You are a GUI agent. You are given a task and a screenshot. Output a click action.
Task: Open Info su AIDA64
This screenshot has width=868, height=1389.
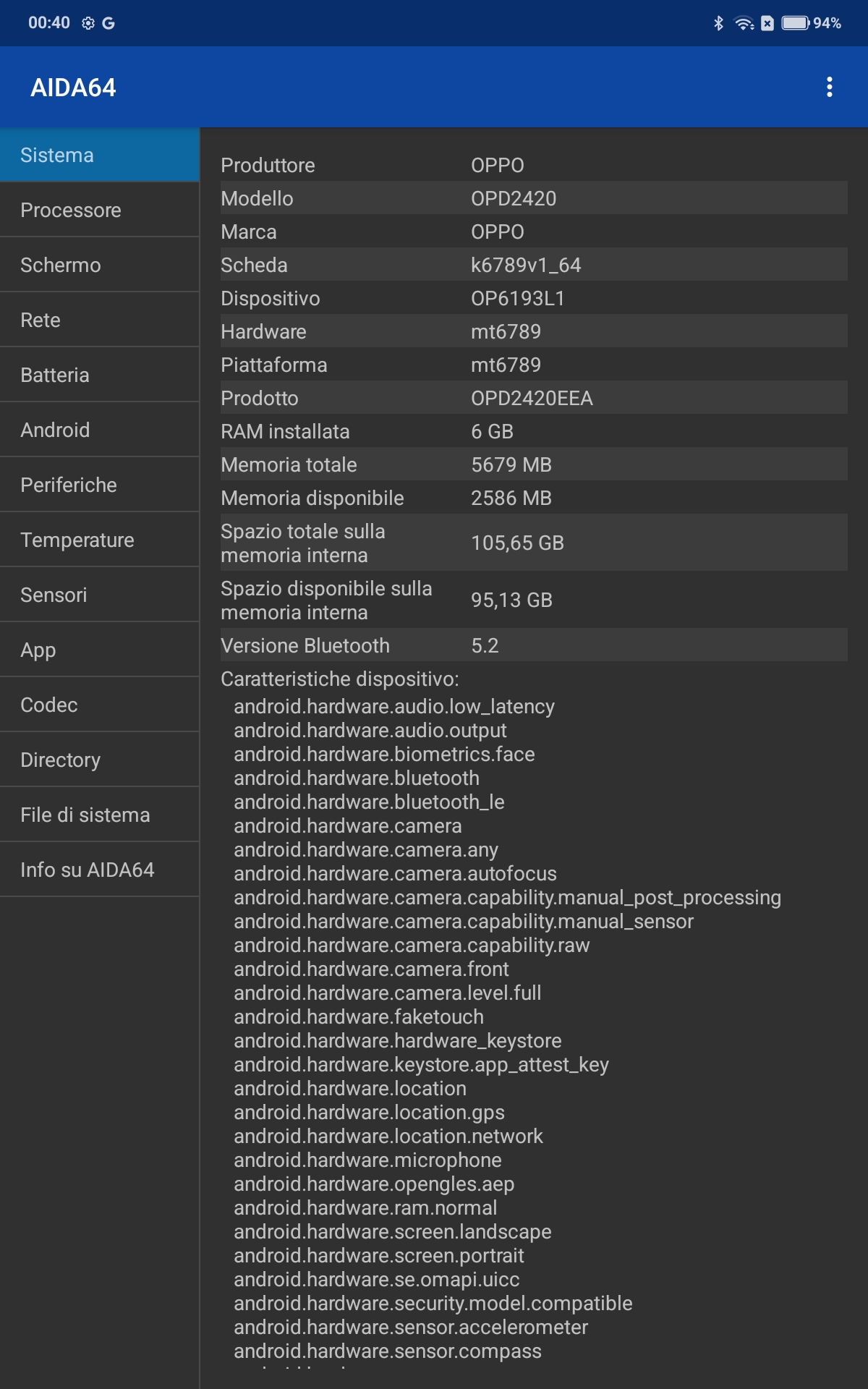point(100,870)
